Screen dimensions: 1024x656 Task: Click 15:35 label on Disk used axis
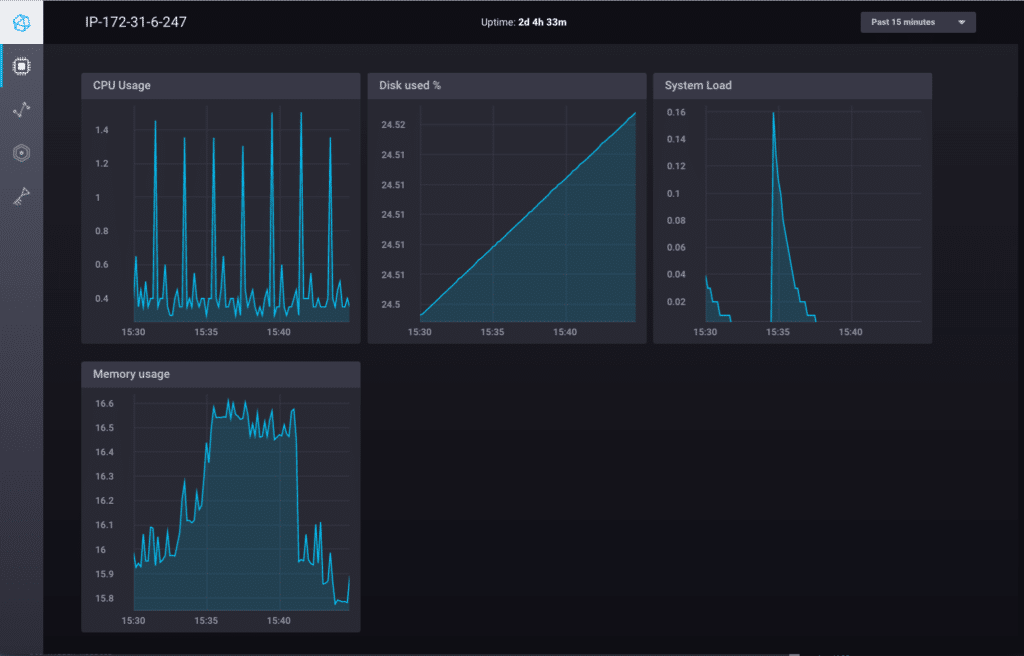click(492, 332)
